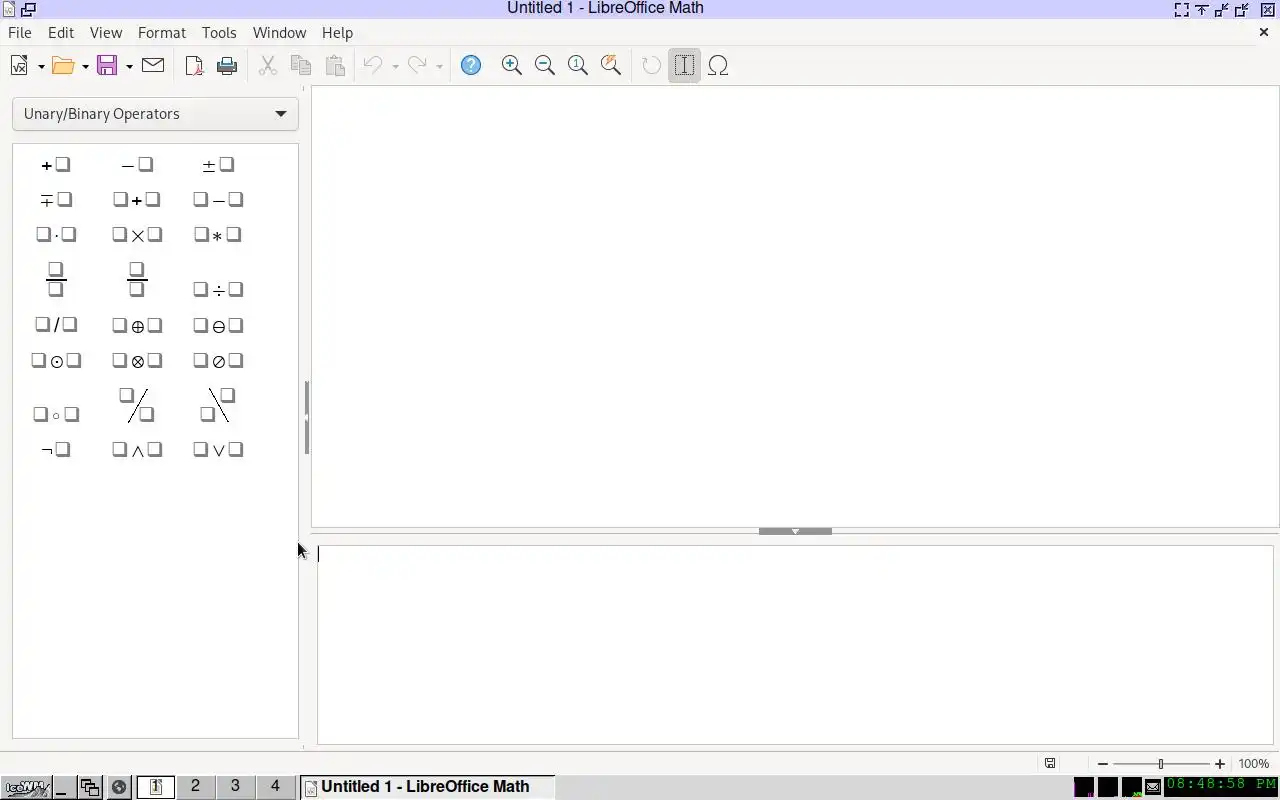
Task: Insert the circled minus operator
Action: click(218, 326)
